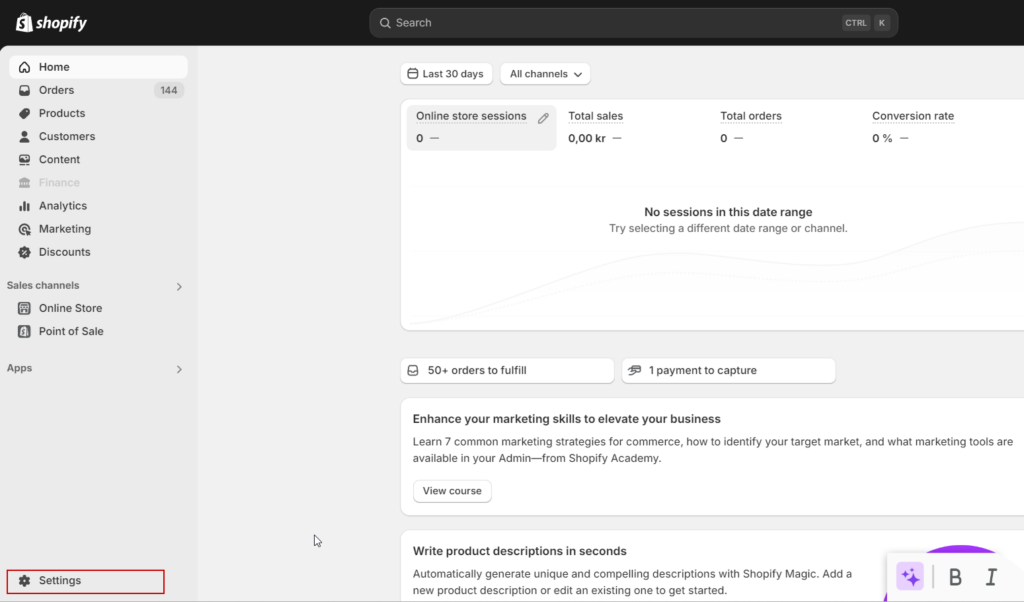Click the payment capture icon
Image resolution: width=1024 pixels, height=602 pixels.
(634, 371)
